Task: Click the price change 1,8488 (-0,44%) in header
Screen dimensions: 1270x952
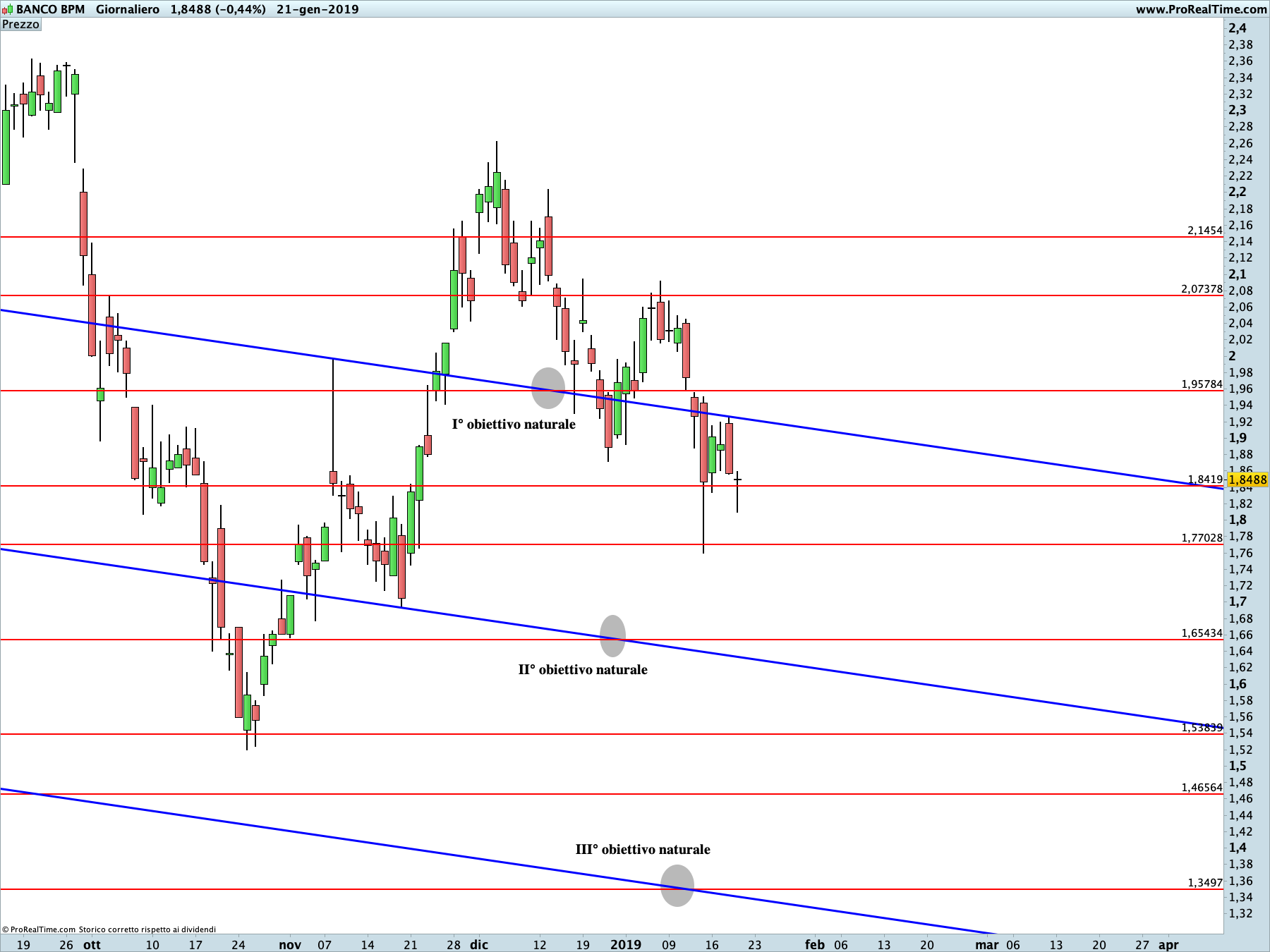Action: 218,9
